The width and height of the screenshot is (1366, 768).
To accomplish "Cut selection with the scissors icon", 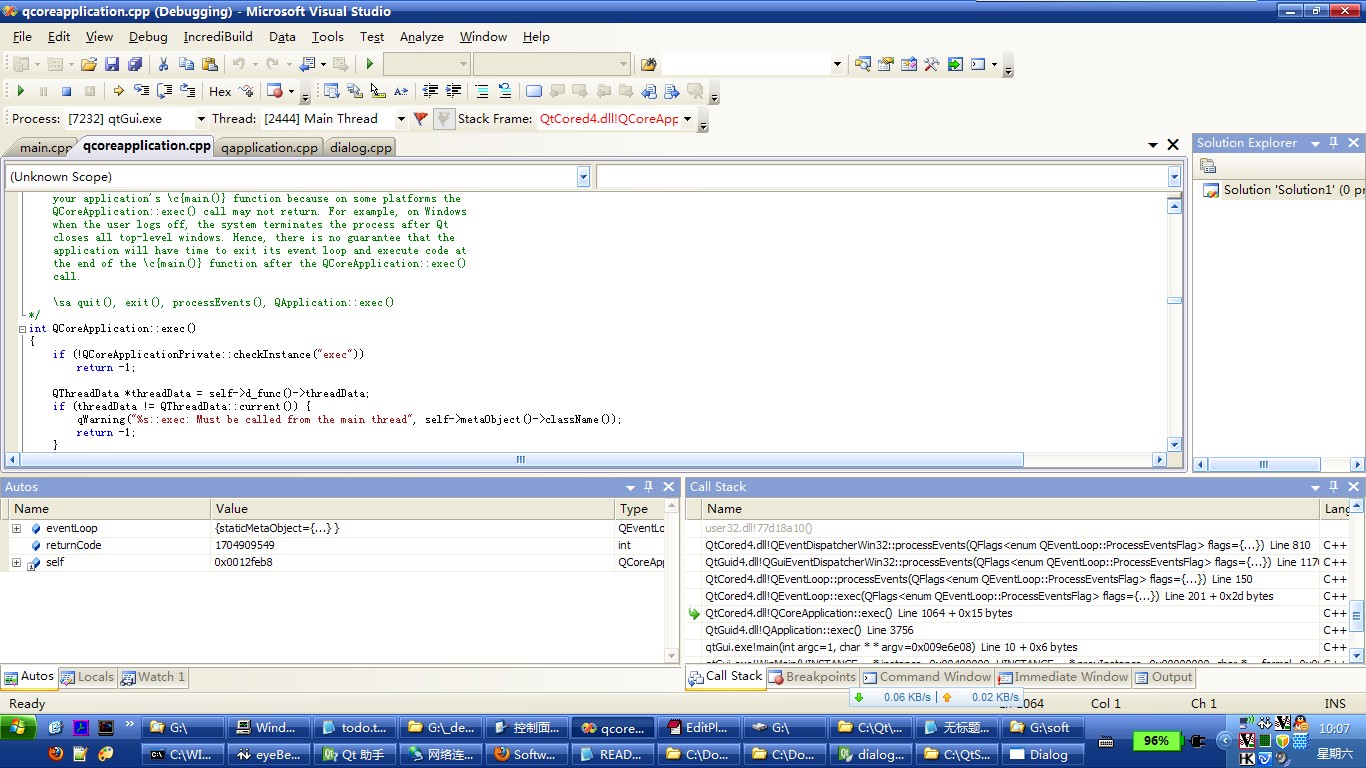I will tap(164, 64).
